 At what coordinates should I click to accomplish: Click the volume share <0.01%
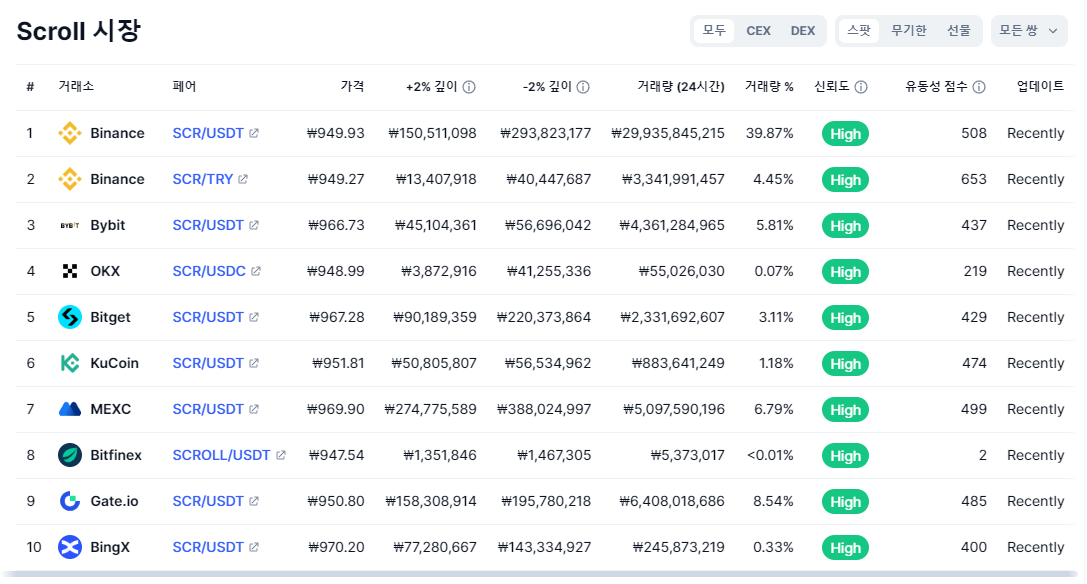click(770, 455)
